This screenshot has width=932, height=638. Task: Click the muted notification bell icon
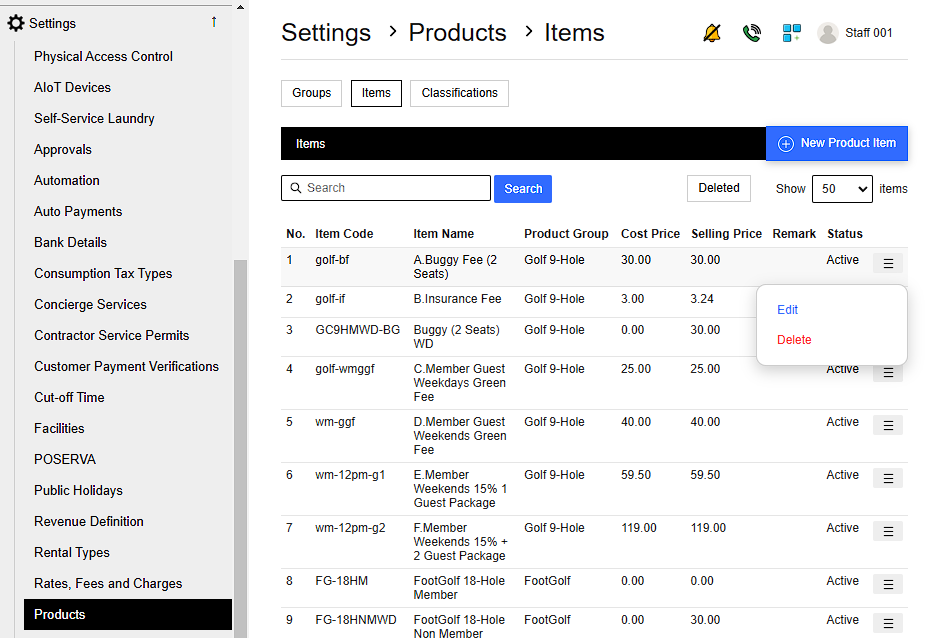(x=712, y=33)
